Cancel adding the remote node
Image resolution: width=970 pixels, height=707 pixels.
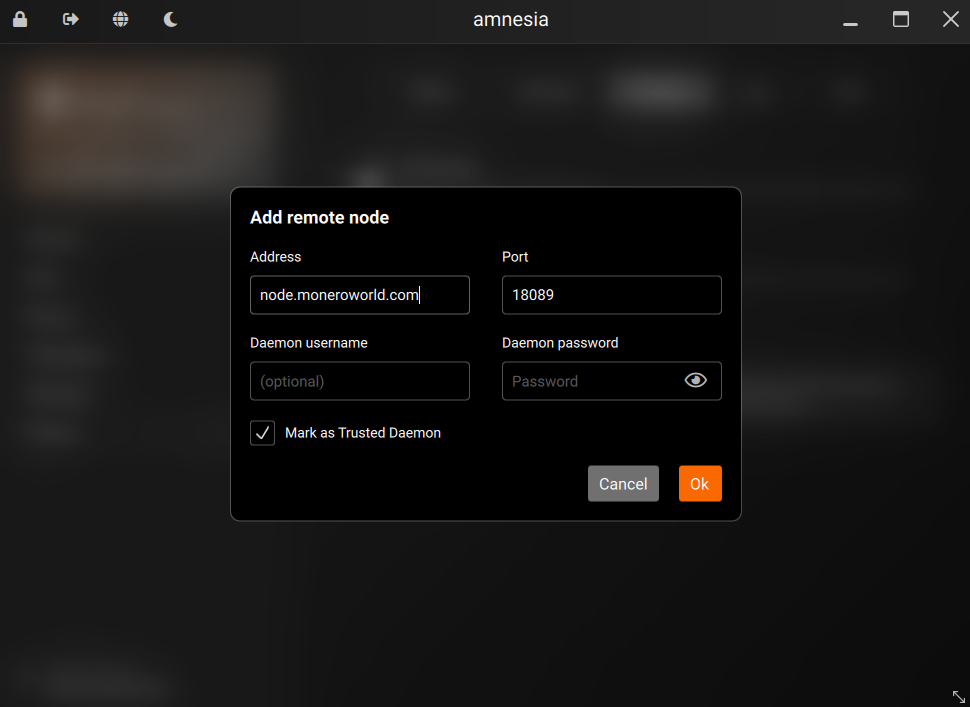pyautogui.click(x=623, y=484)
